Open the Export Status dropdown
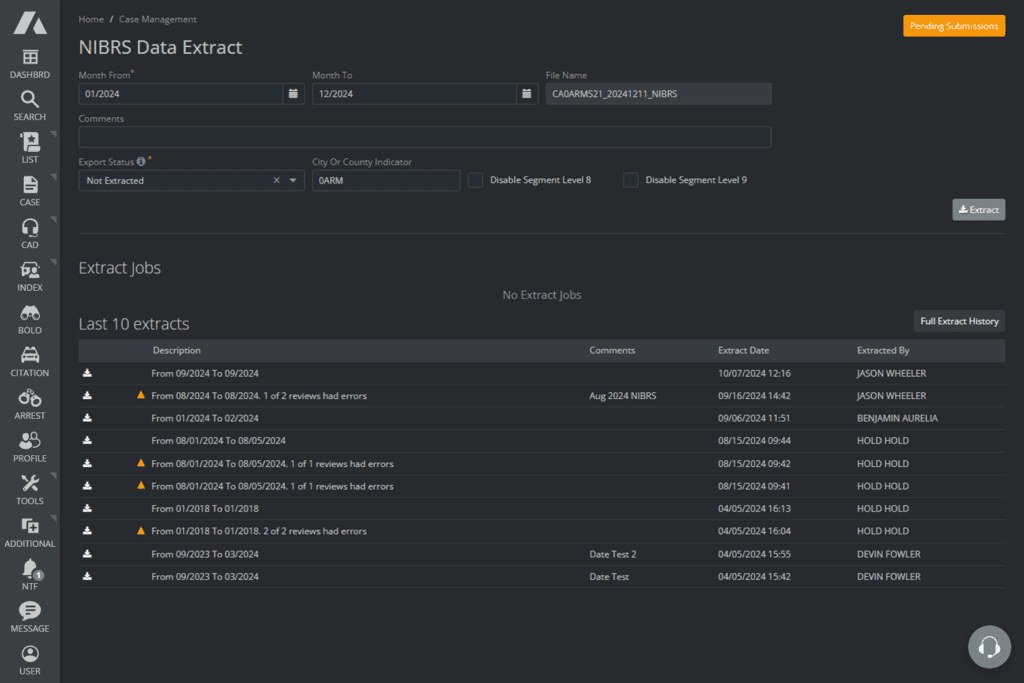 click(292, 180)
